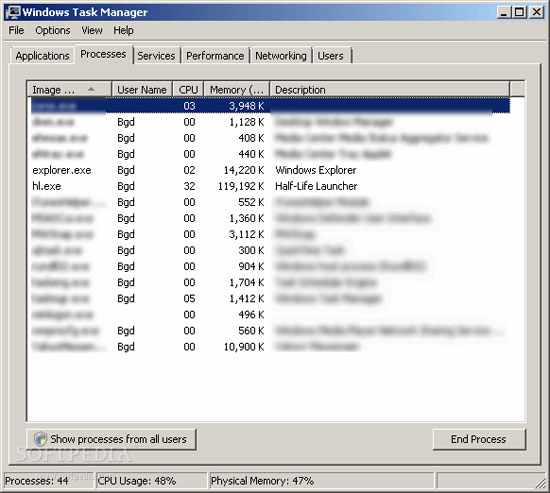This screenshot has width=550, height=493.
Task: Go to the Networking tab
Action: coord(281,56)
